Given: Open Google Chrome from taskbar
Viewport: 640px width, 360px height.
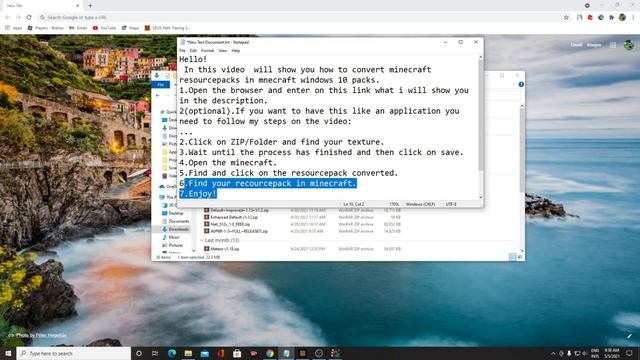Looking at the screenshot, I should (x=270, y=353).
